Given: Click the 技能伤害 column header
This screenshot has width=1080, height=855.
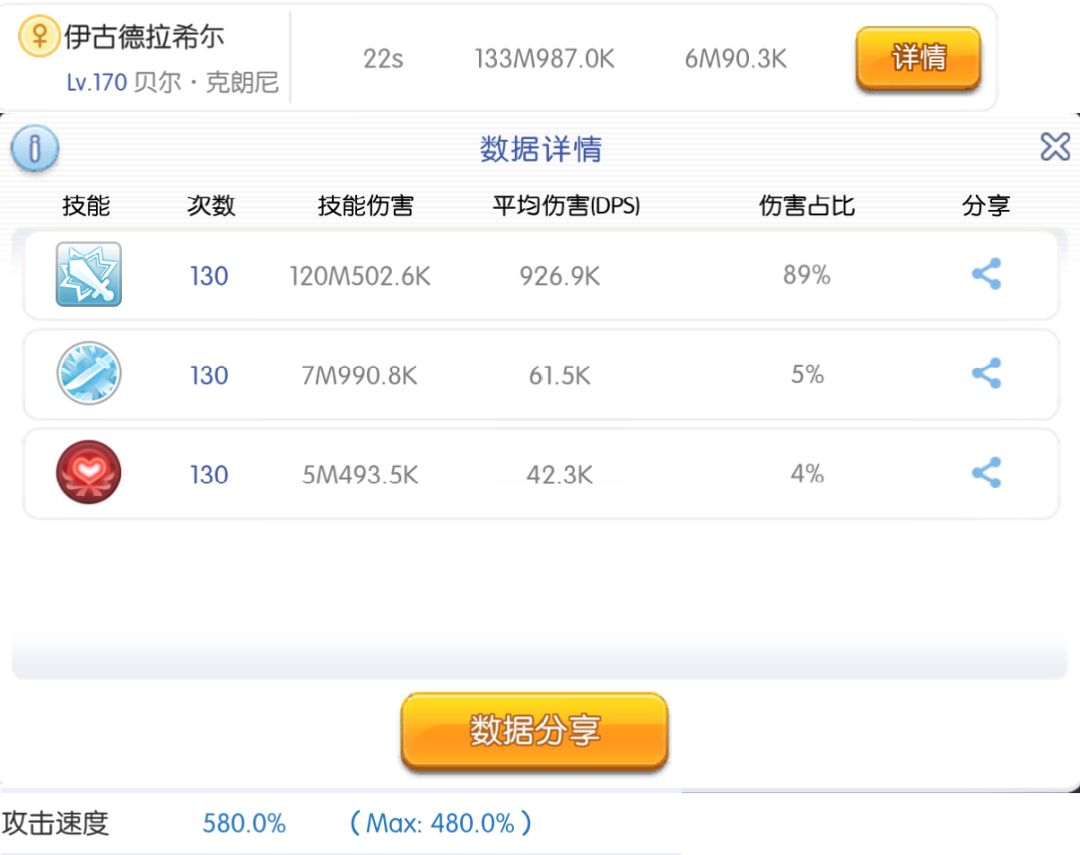Looking at the screenshot, I should tap(365, 206).
